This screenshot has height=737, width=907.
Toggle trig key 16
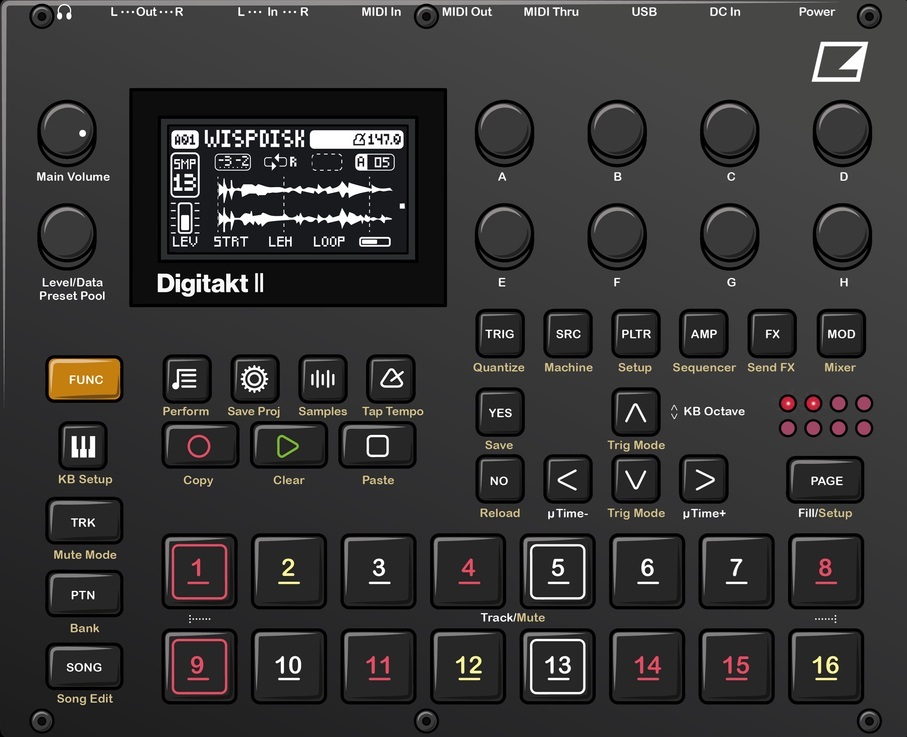click(x=825, y=666)
